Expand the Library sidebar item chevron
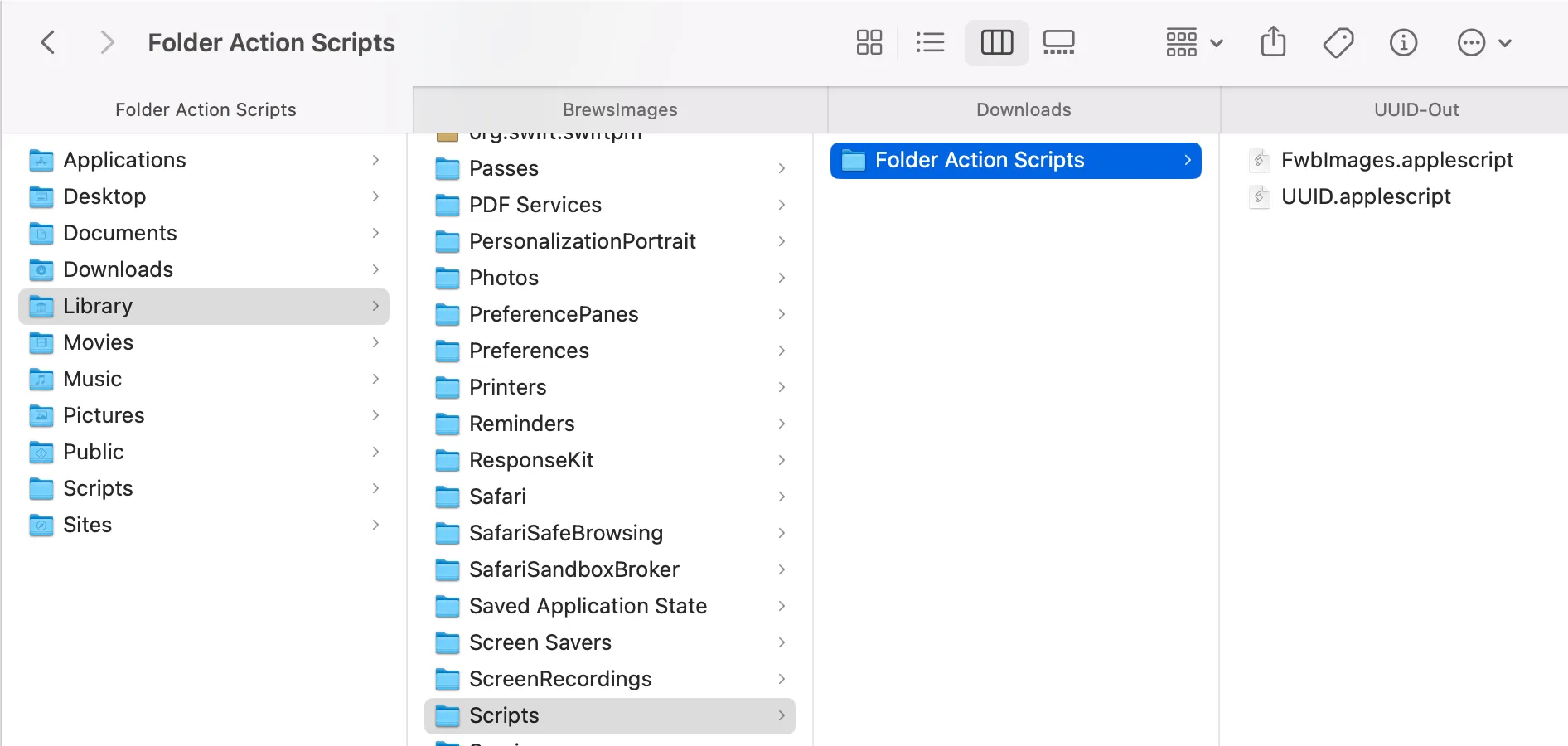 click(377, 306)
